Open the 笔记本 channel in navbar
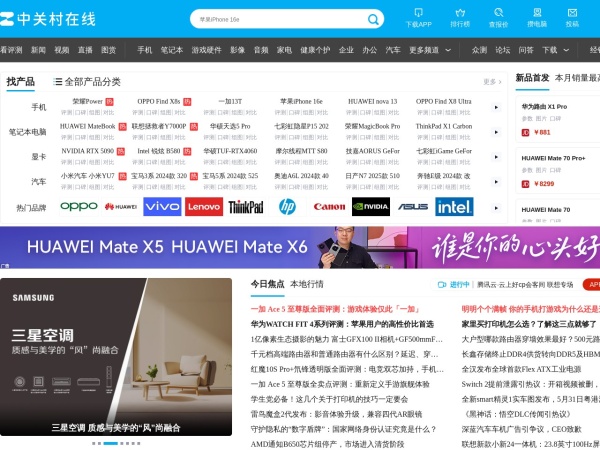Viewport: 600px width, 450px height. coord(172,50)
